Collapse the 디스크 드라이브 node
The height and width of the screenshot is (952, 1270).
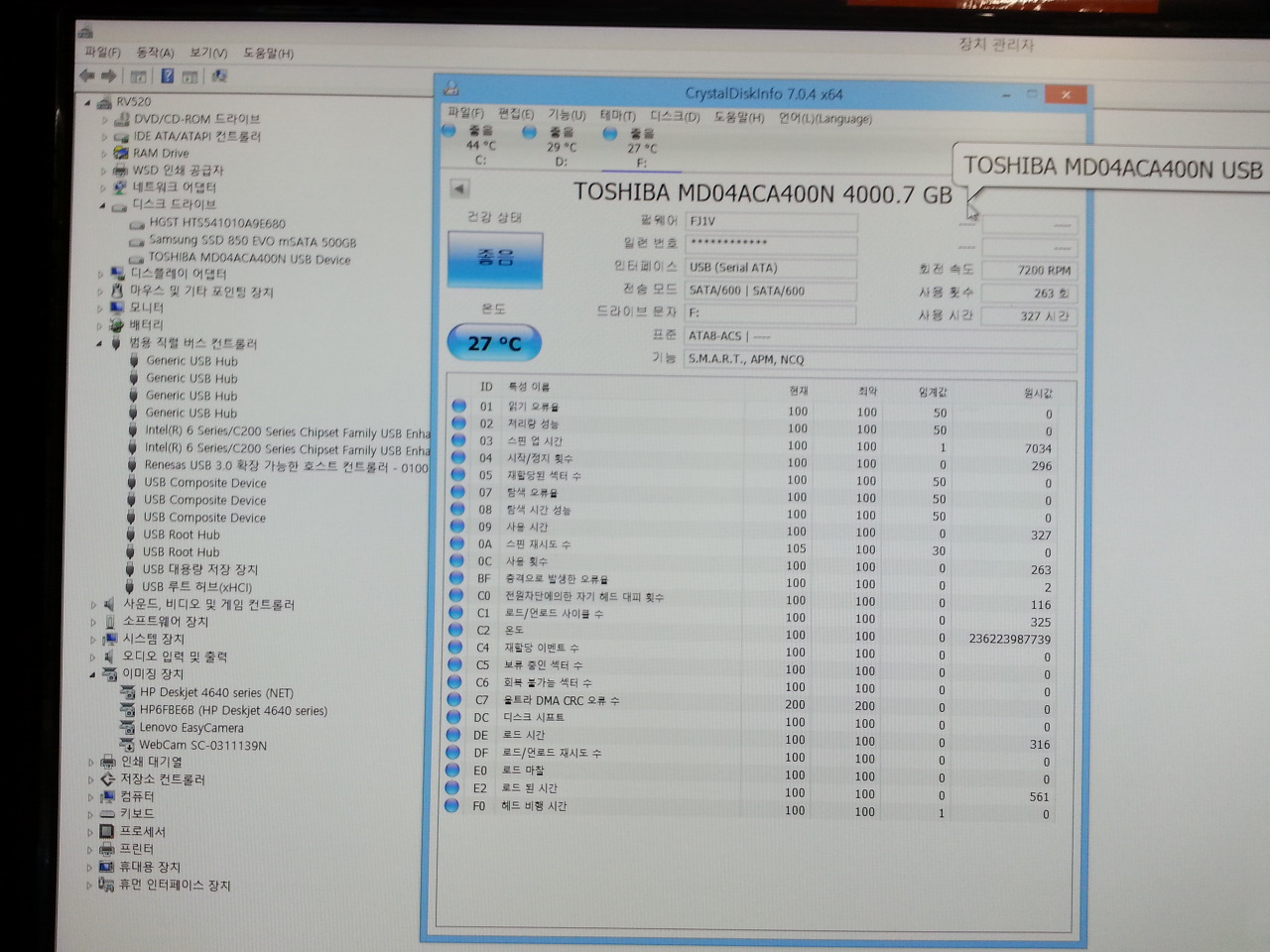click(102, 205)
